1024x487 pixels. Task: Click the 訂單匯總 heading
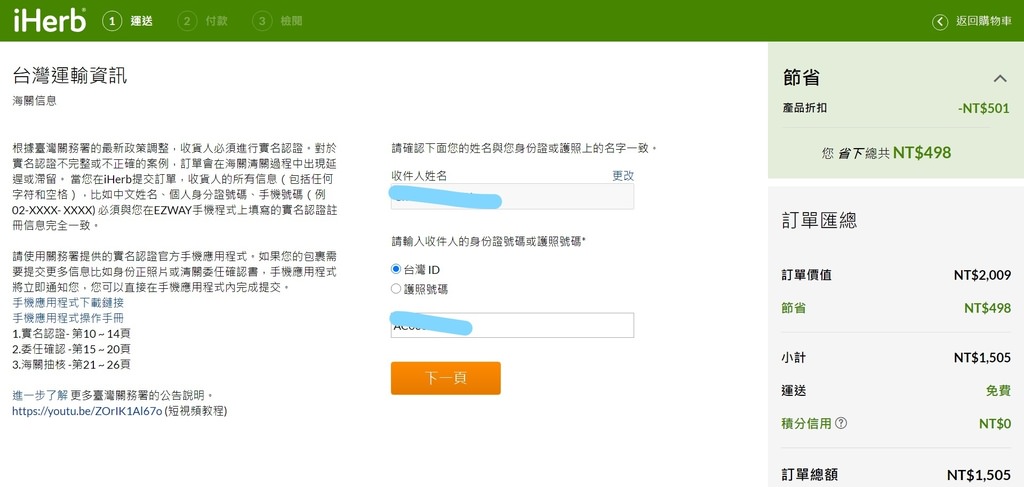tap(819, 220)
